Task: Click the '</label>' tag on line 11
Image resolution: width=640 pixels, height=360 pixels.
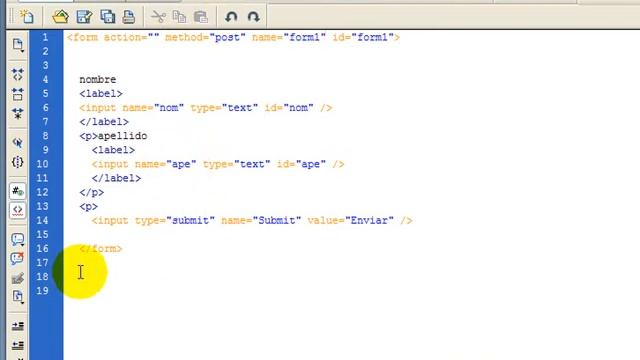Action: 116,178
